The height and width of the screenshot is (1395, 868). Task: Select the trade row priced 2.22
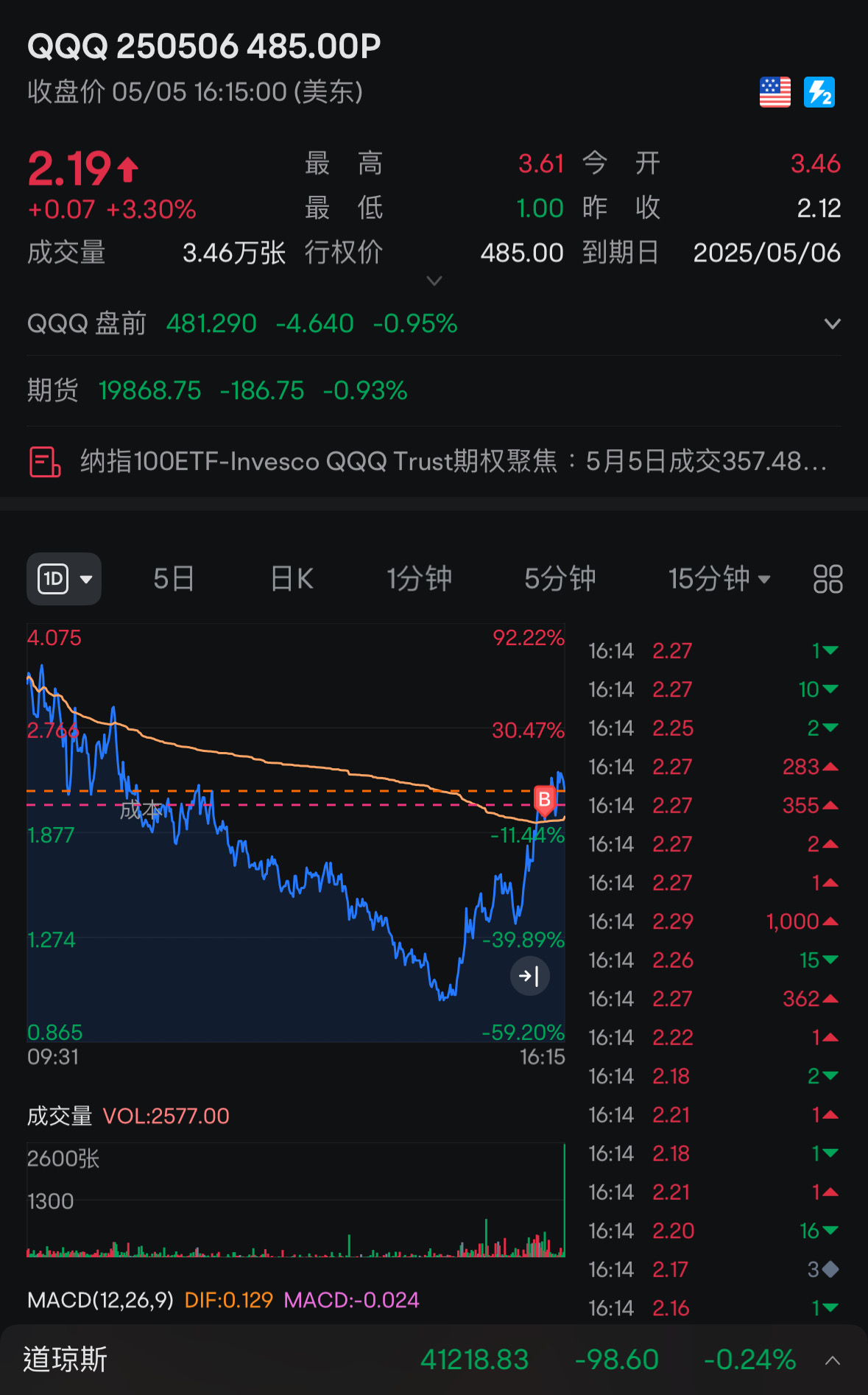(x=713, y=1038)
